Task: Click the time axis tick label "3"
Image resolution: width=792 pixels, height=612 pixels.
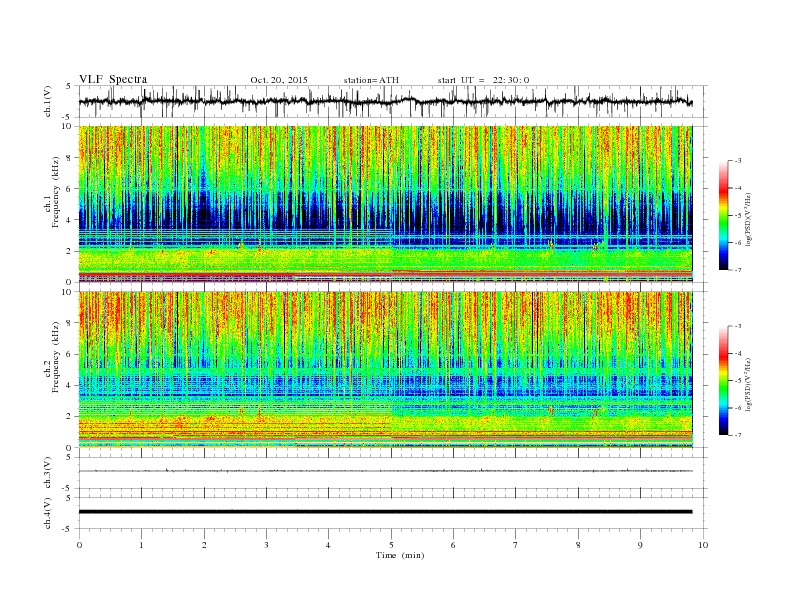Action: pos(266,545)
